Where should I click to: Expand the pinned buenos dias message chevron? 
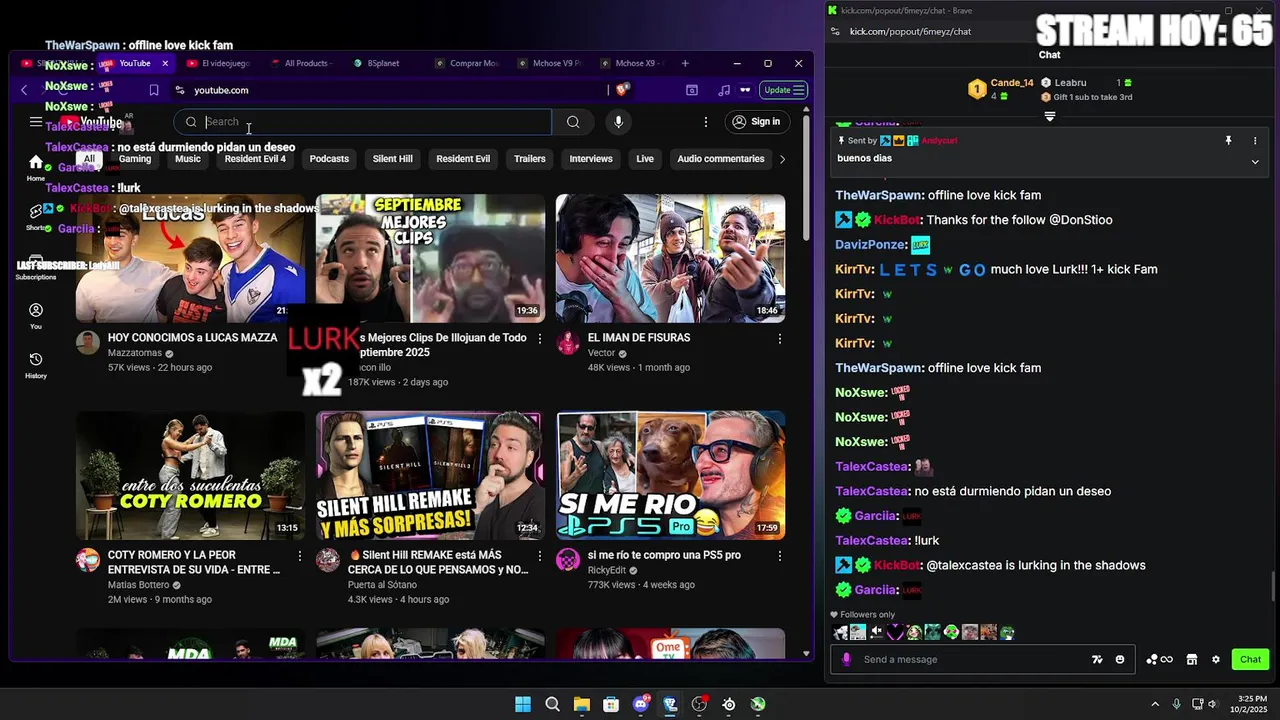tap(1255, 161)
